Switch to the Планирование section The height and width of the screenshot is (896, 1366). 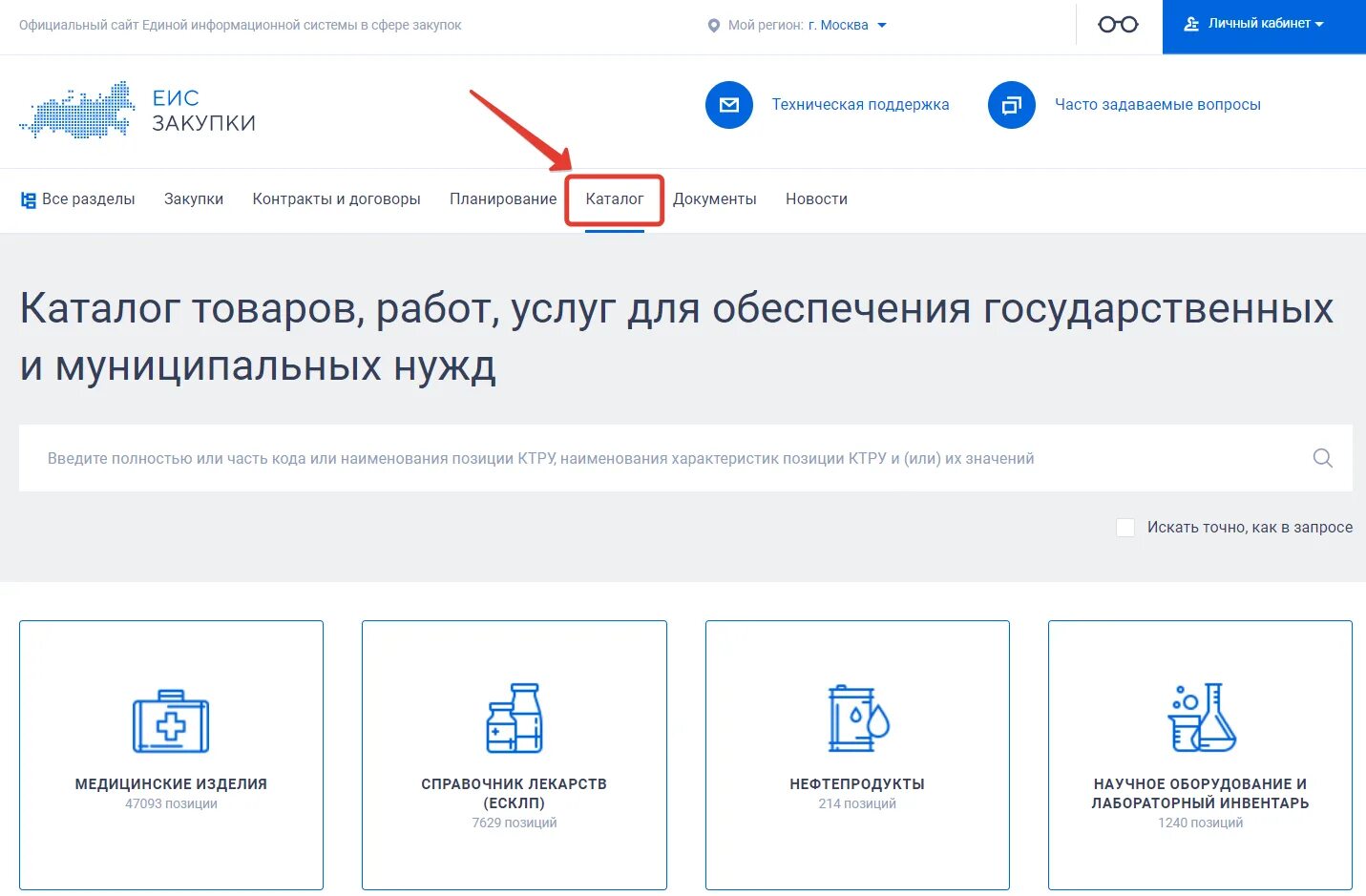(x=503, y=199)
